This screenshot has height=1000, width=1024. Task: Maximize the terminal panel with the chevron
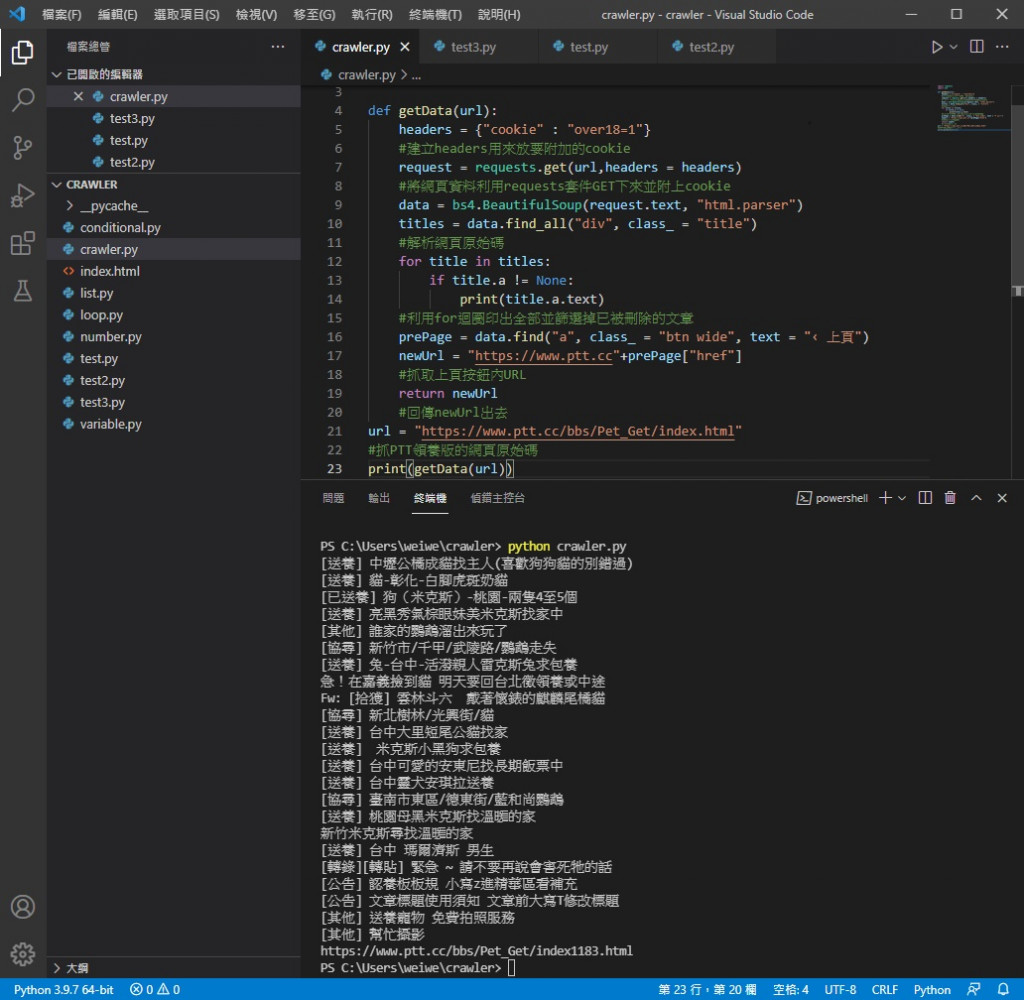tap(976, 498)
